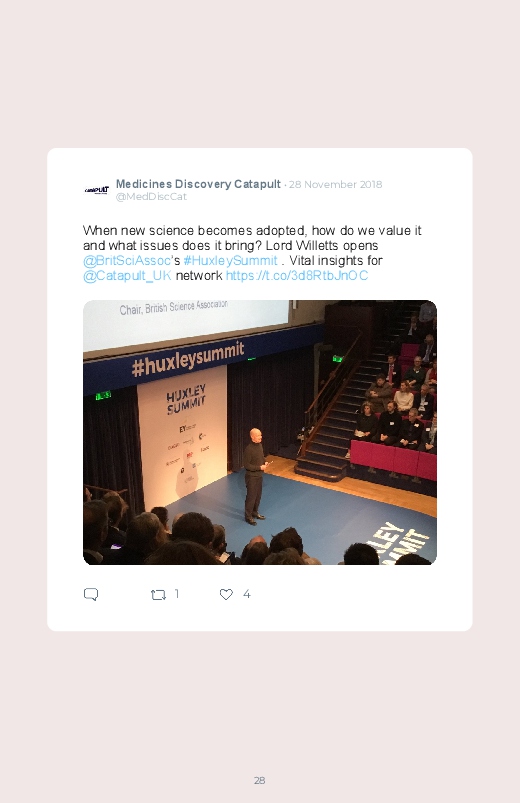This screenshot has height=803, width=520.
Task: Click the 28 November 2018 date
Action: click(336, 184)
